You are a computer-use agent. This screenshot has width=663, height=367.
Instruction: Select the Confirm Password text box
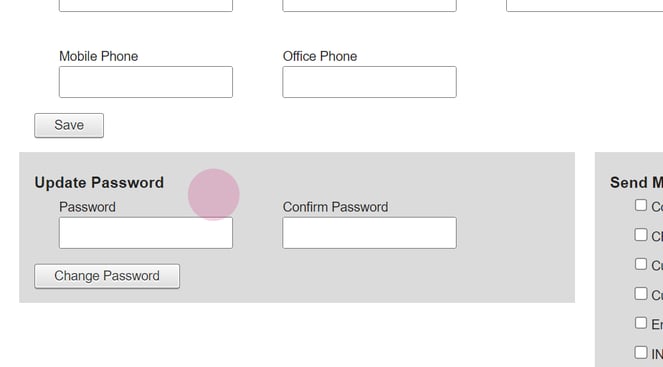[x=370, y=233]
